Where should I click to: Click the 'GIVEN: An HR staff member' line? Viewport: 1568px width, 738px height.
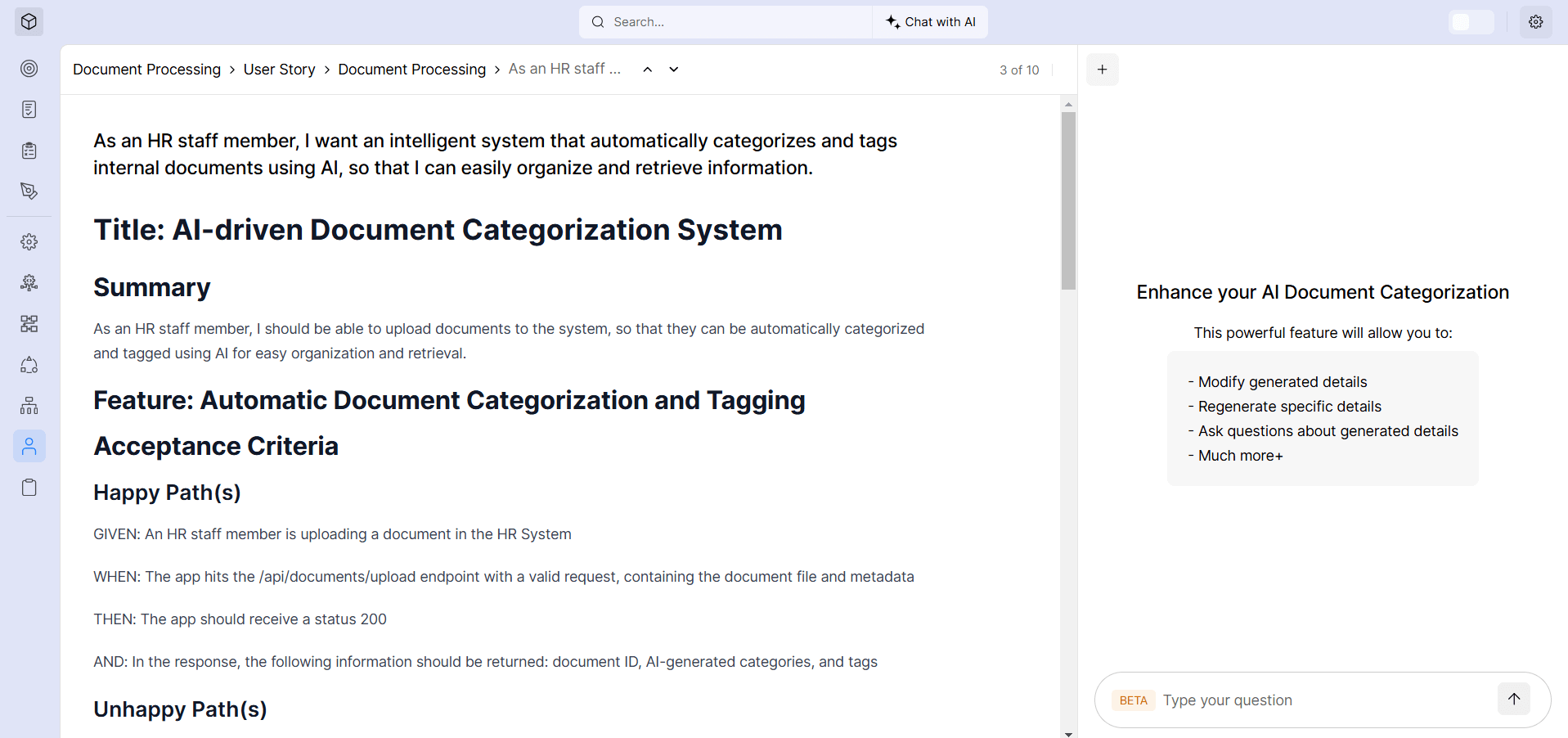point(332,534)
